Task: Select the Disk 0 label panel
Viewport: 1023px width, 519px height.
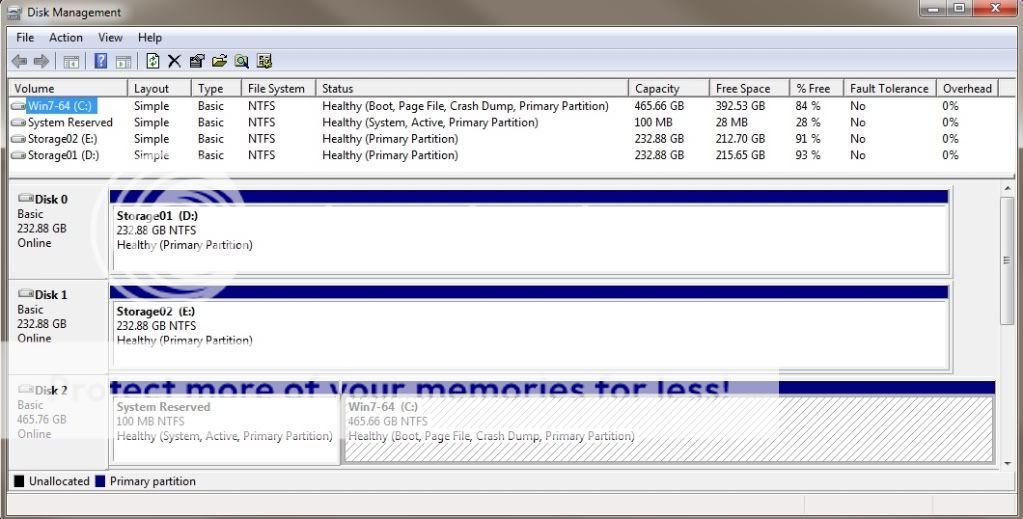Action: (58, 232)
